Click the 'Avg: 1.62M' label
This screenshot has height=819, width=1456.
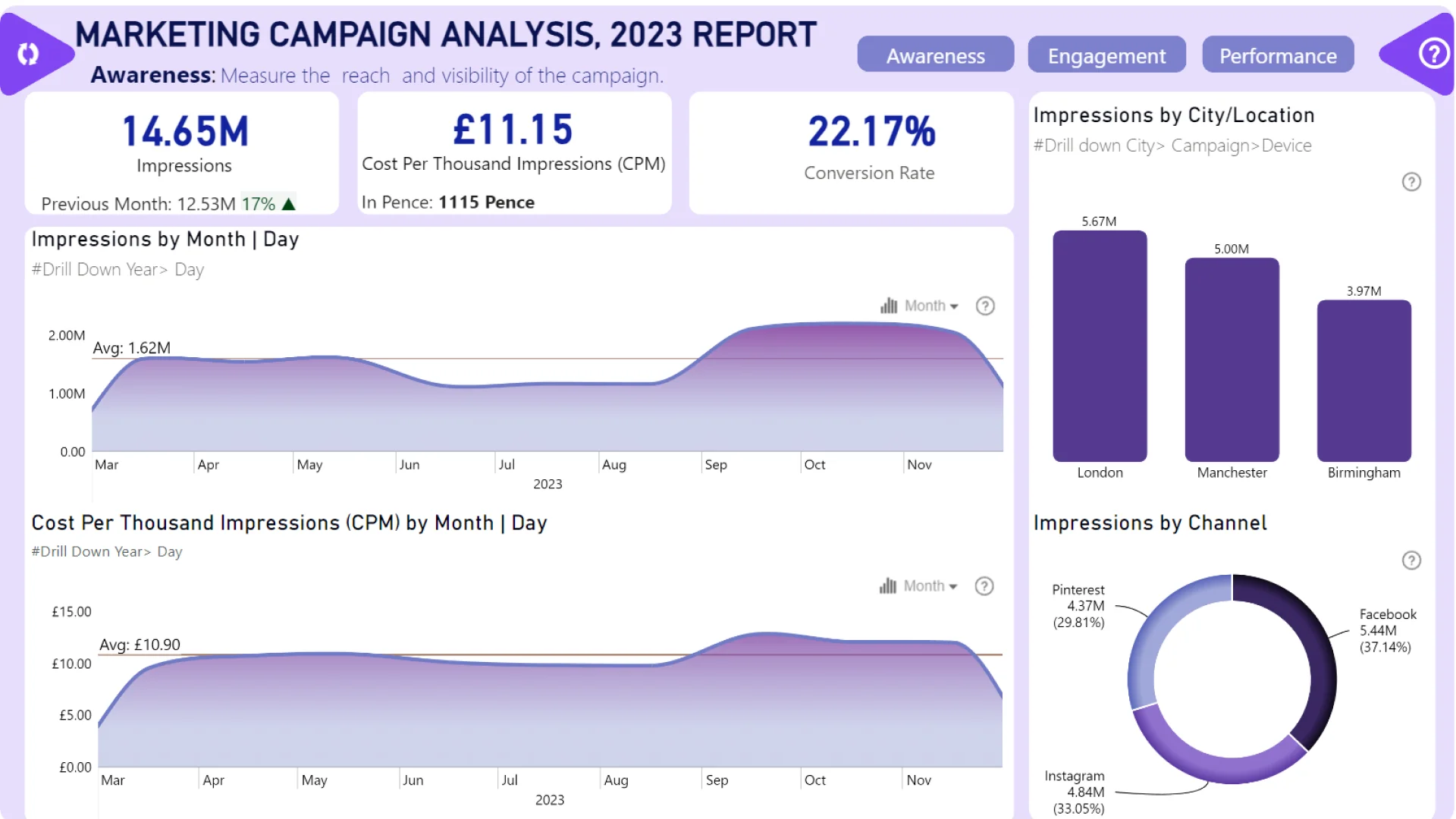point(131,348)
